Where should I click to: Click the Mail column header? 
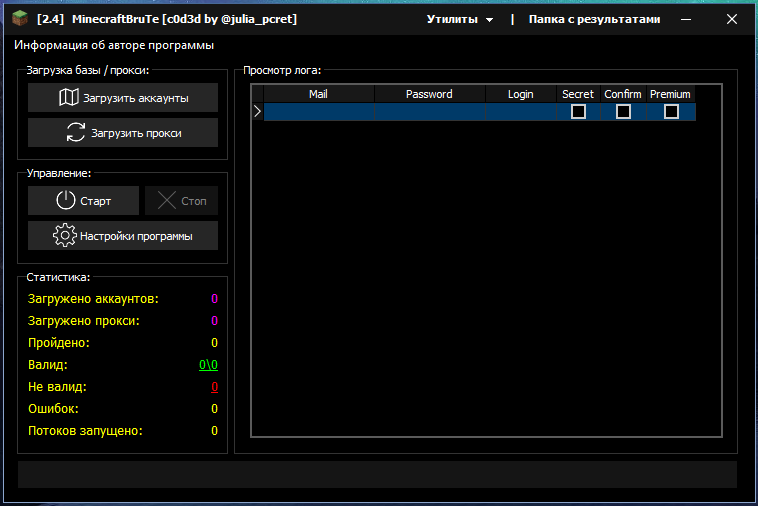click(x=319, y=94)
